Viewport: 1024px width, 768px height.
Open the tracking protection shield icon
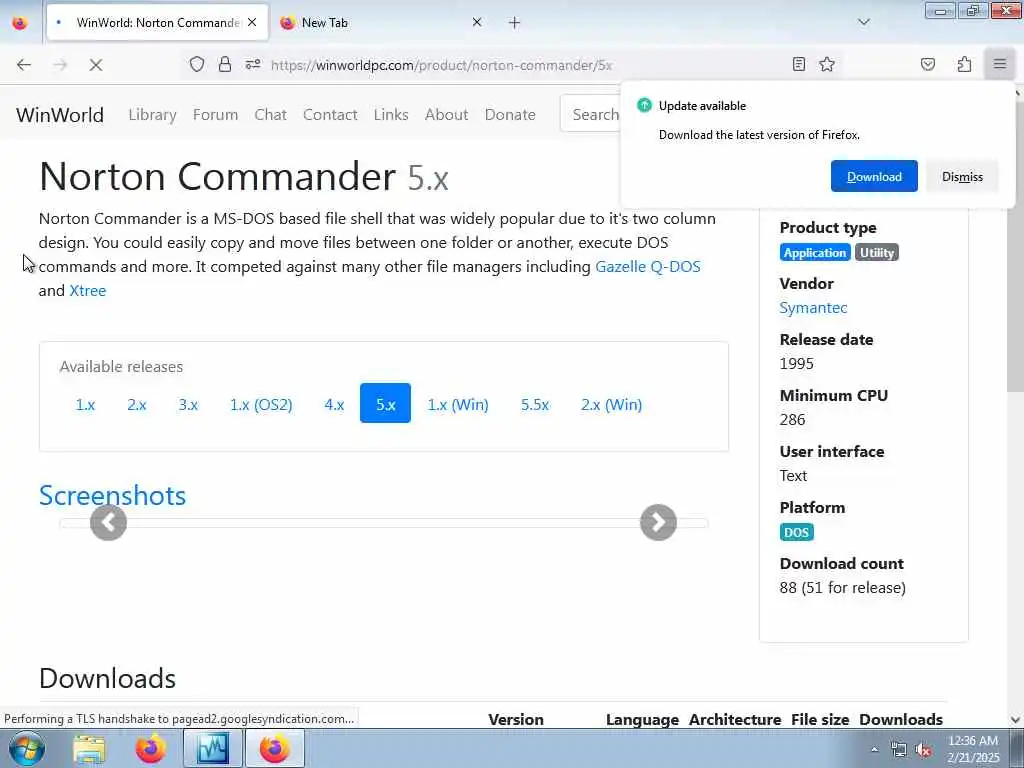[x=197, y=64]
